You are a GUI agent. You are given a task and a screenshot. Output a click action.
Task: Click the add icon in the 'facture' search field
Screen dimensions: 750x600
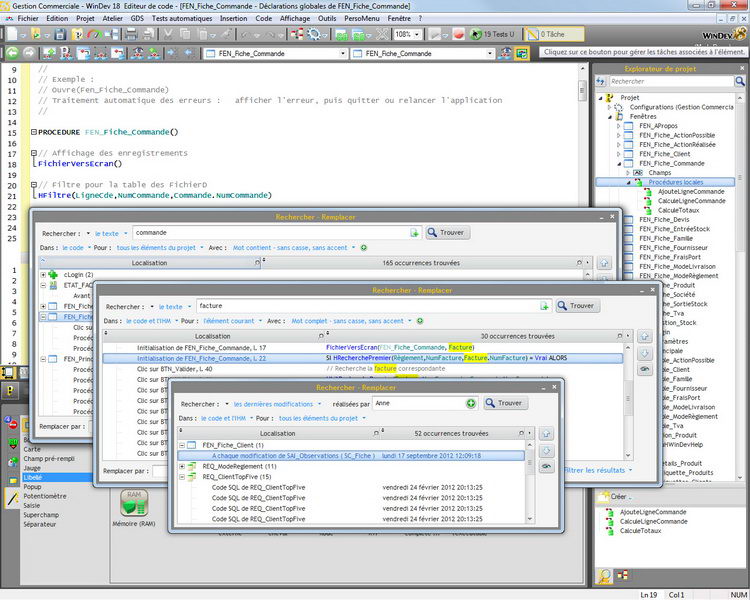(544, 306)
